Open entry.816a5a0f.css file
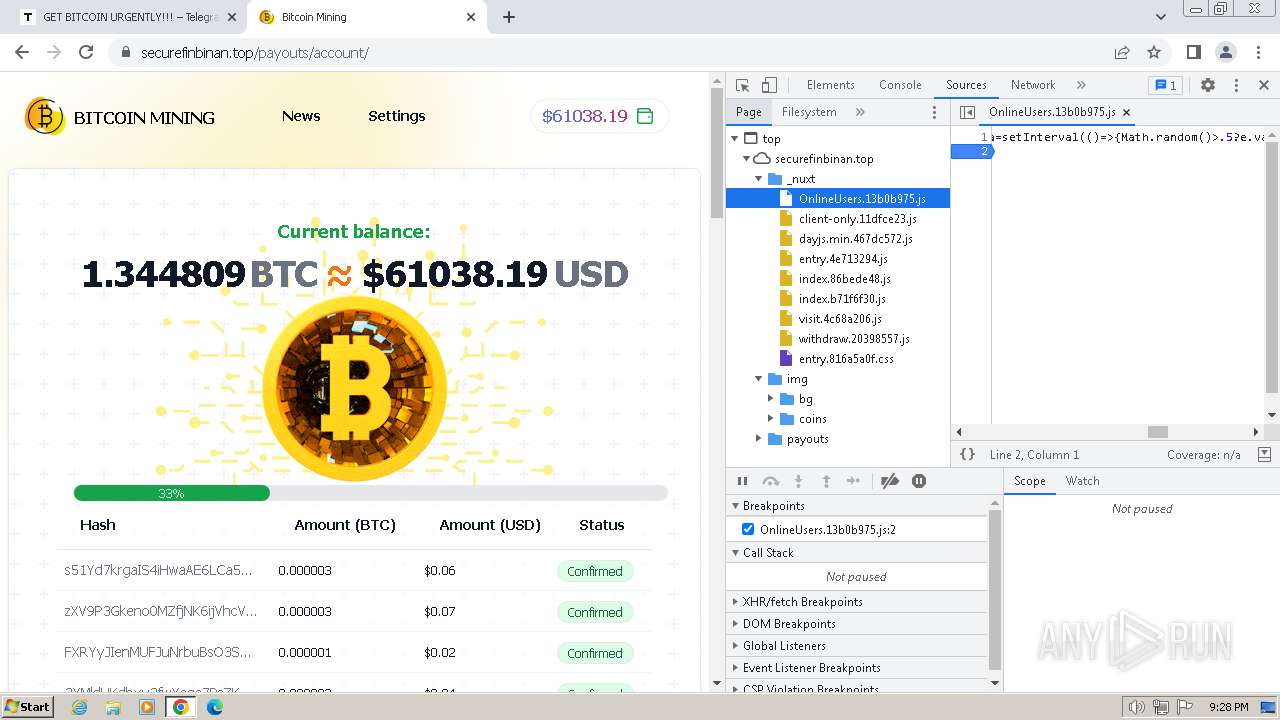Image resolution: width=1280 pixels, height=720 pixels. pos(846,359)
